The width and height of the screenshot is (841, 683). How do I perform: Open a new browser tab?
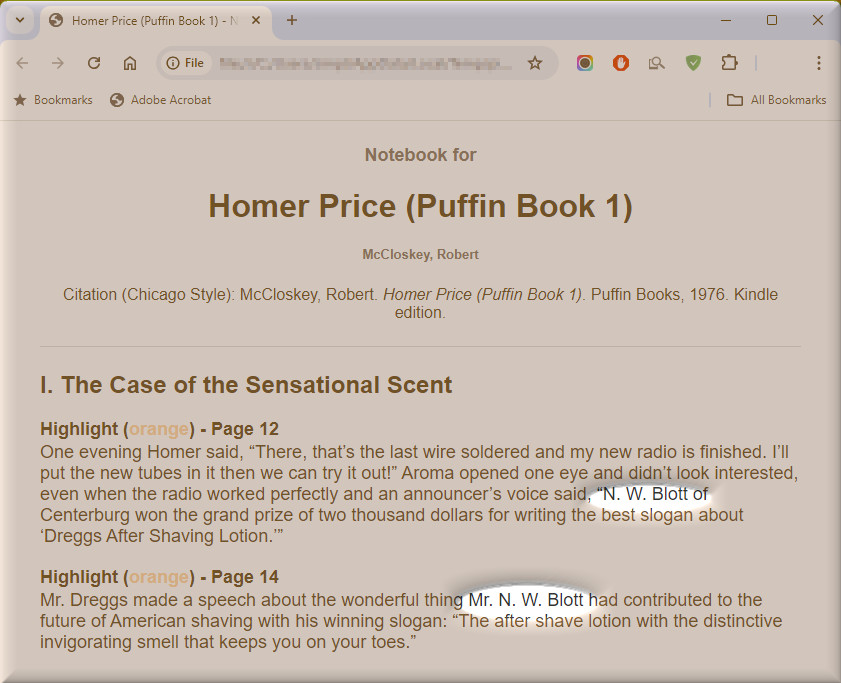tap(292, 20)
